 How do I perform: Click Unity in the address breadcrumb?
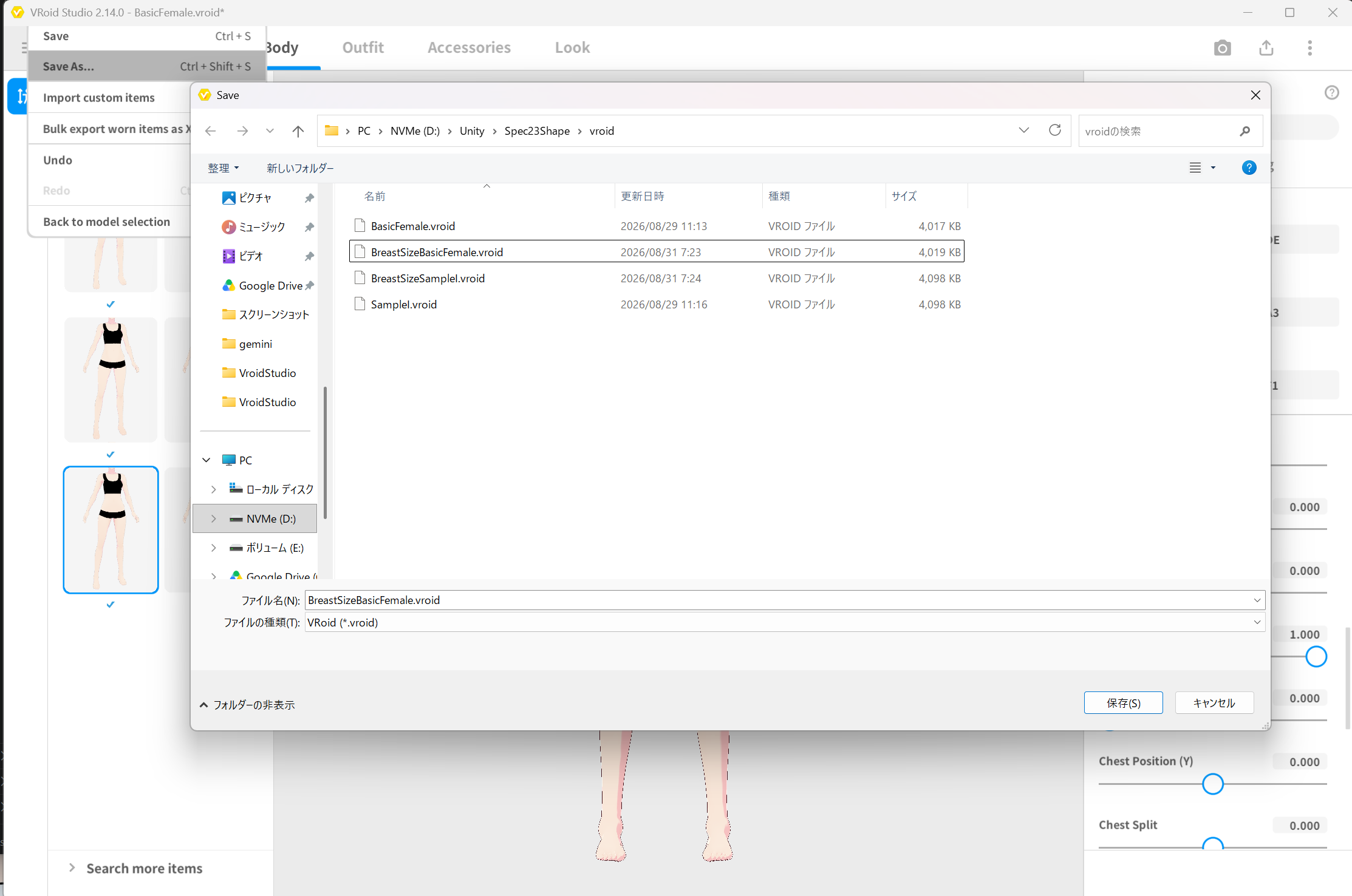(x=472, y=131)
